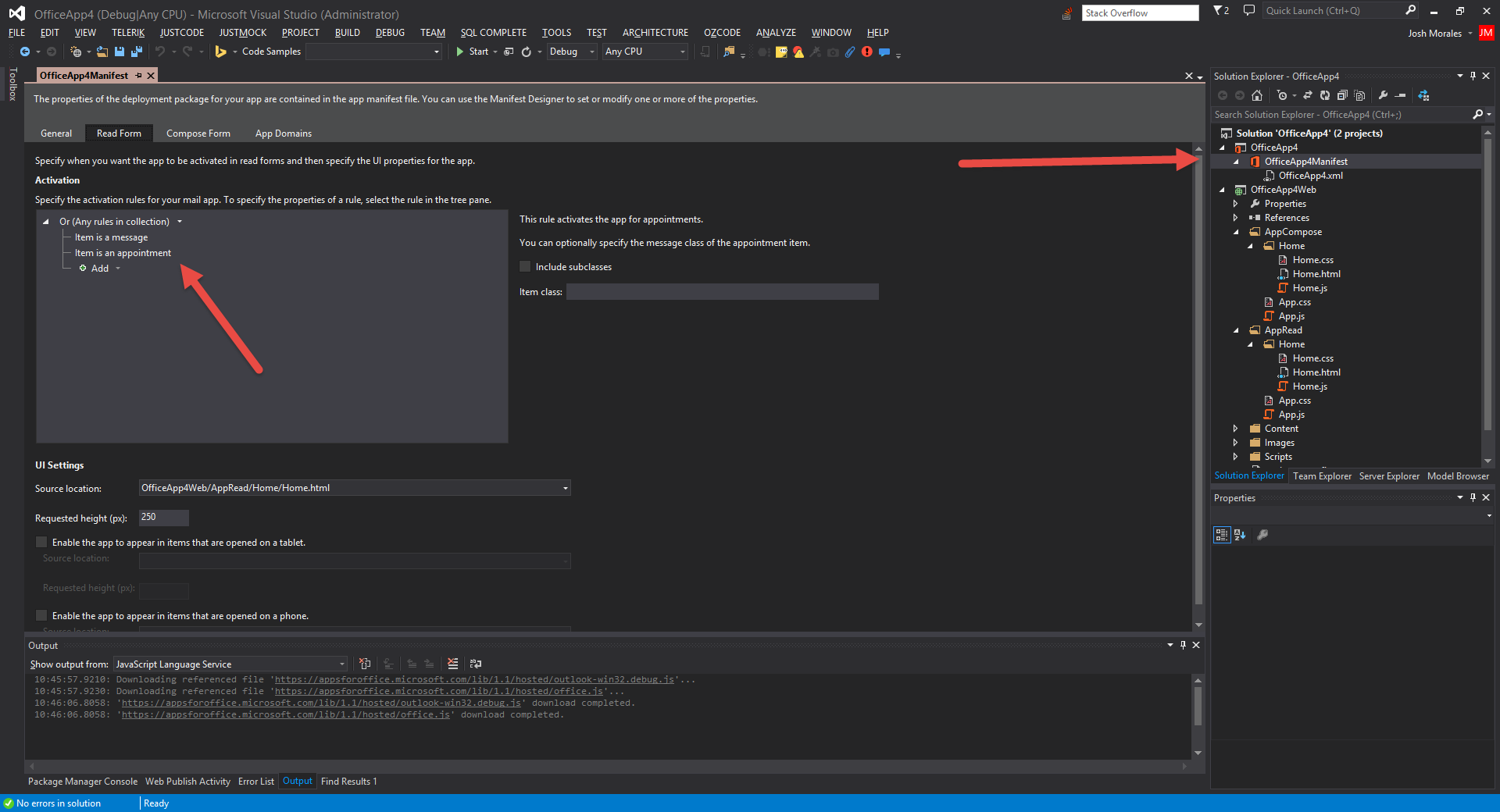The width and height of the screenshot is (1500, 812).
Task: Click the Feedback smiley icon in title bar
Action: pos(1248,10)
